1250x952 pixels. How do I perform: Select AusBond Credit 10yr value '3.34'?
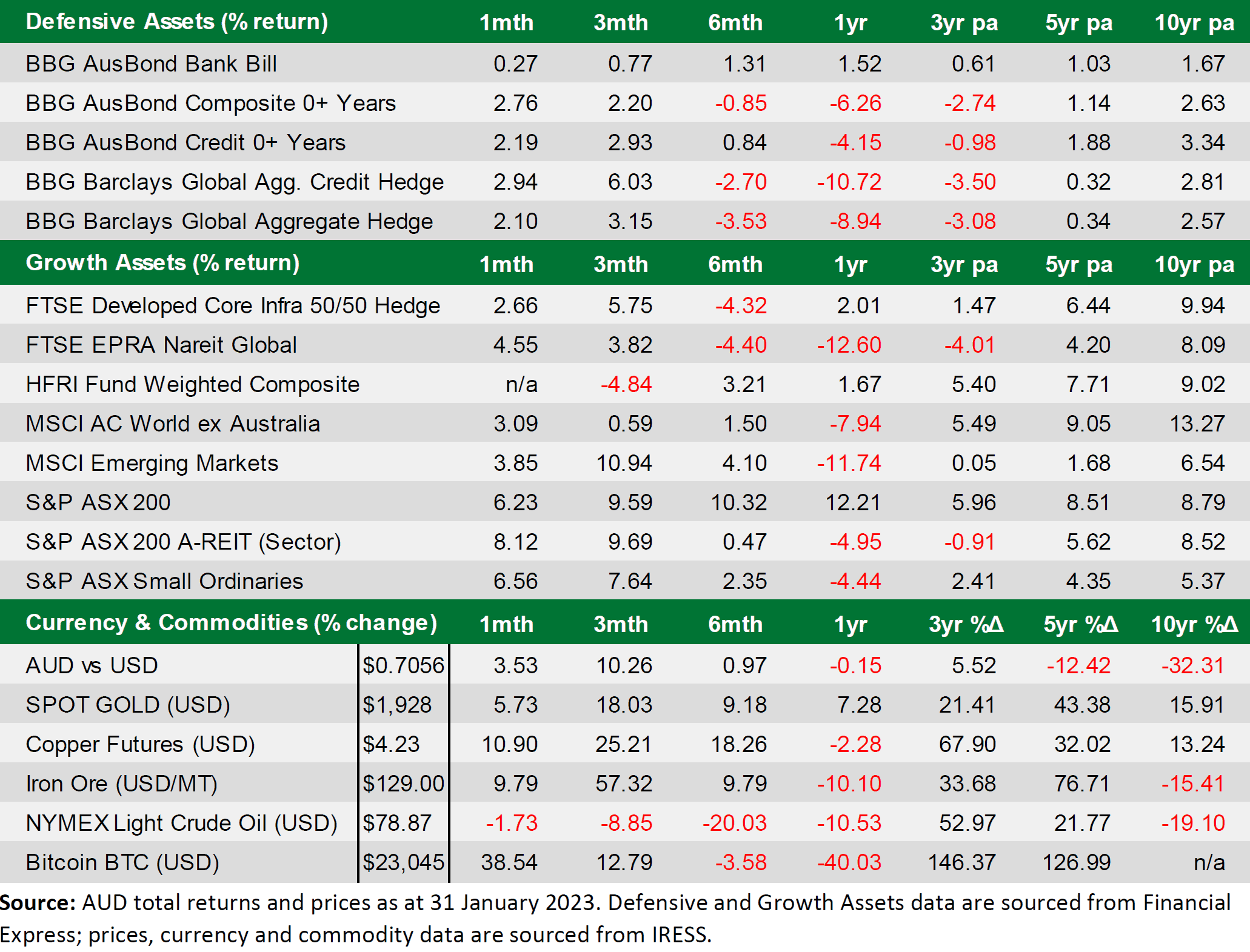click(1203, 142)
